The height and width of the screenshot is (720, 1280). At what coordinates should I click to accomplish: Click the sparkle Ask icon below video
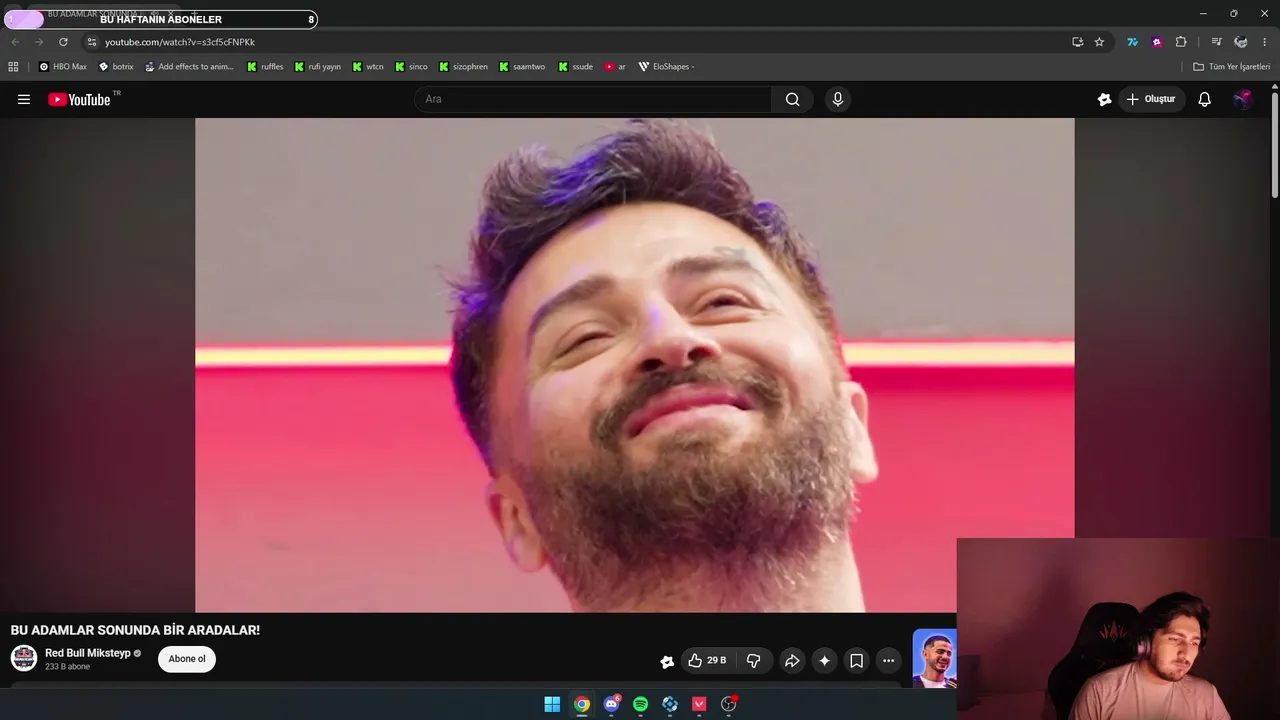click(824, 661)
